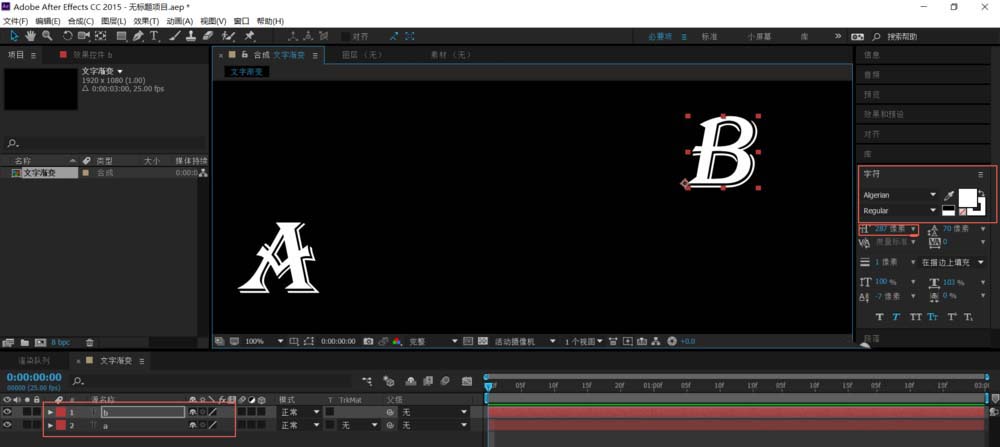Screen dimensions: 1000x447
Task: Open the 100% magnification dropdown
Action: coord(264,341)
